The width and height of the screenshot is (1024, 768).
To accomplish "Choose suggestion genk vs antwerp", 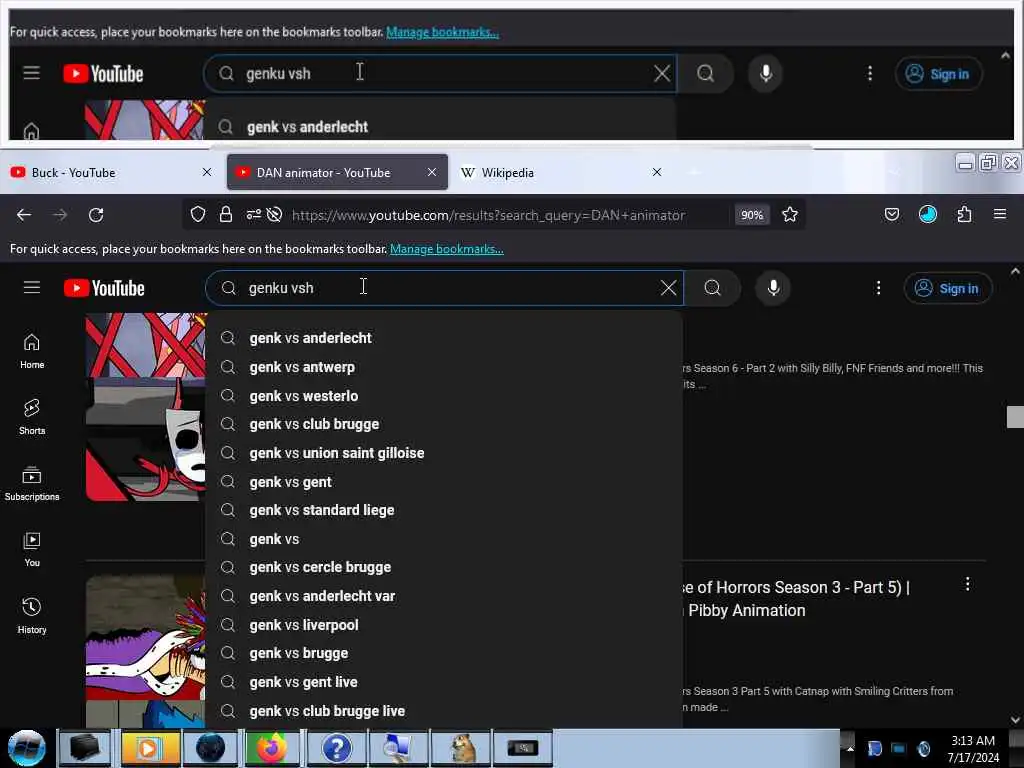I will pyautogui.click(x=444, y=367).
